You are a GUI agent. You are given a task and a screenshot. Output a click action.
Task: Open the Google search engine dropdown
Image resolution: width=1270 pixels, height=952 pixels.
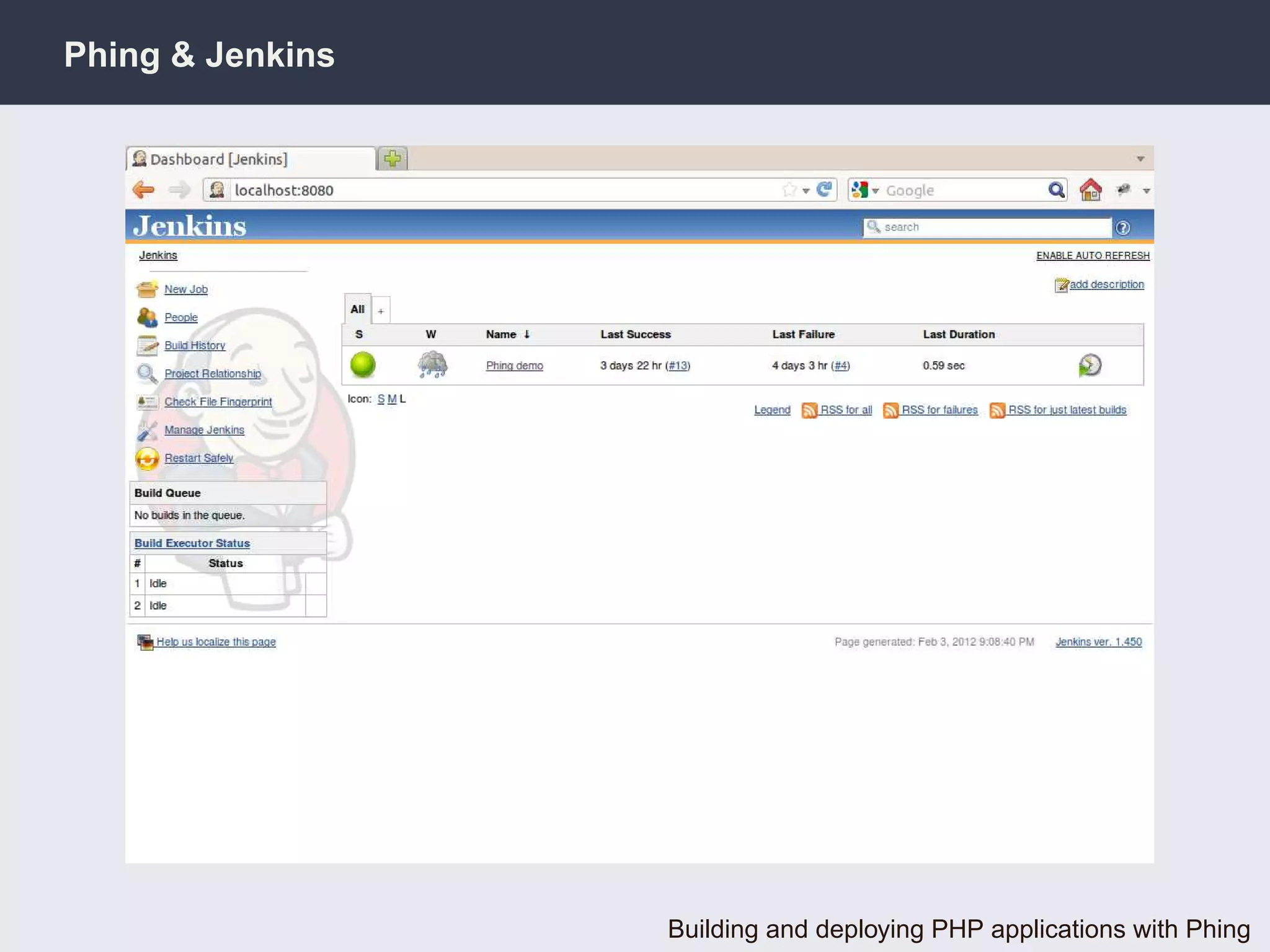click(x=865, y=190)
